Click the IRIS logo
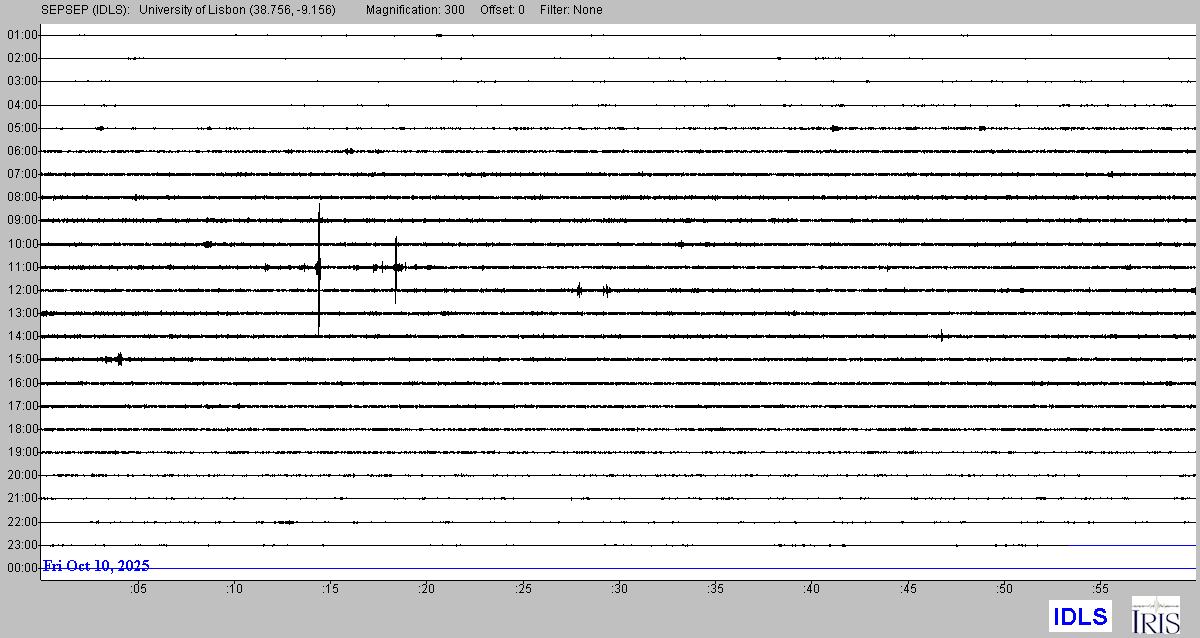The image size is (1200, 638). [1155, 615]
